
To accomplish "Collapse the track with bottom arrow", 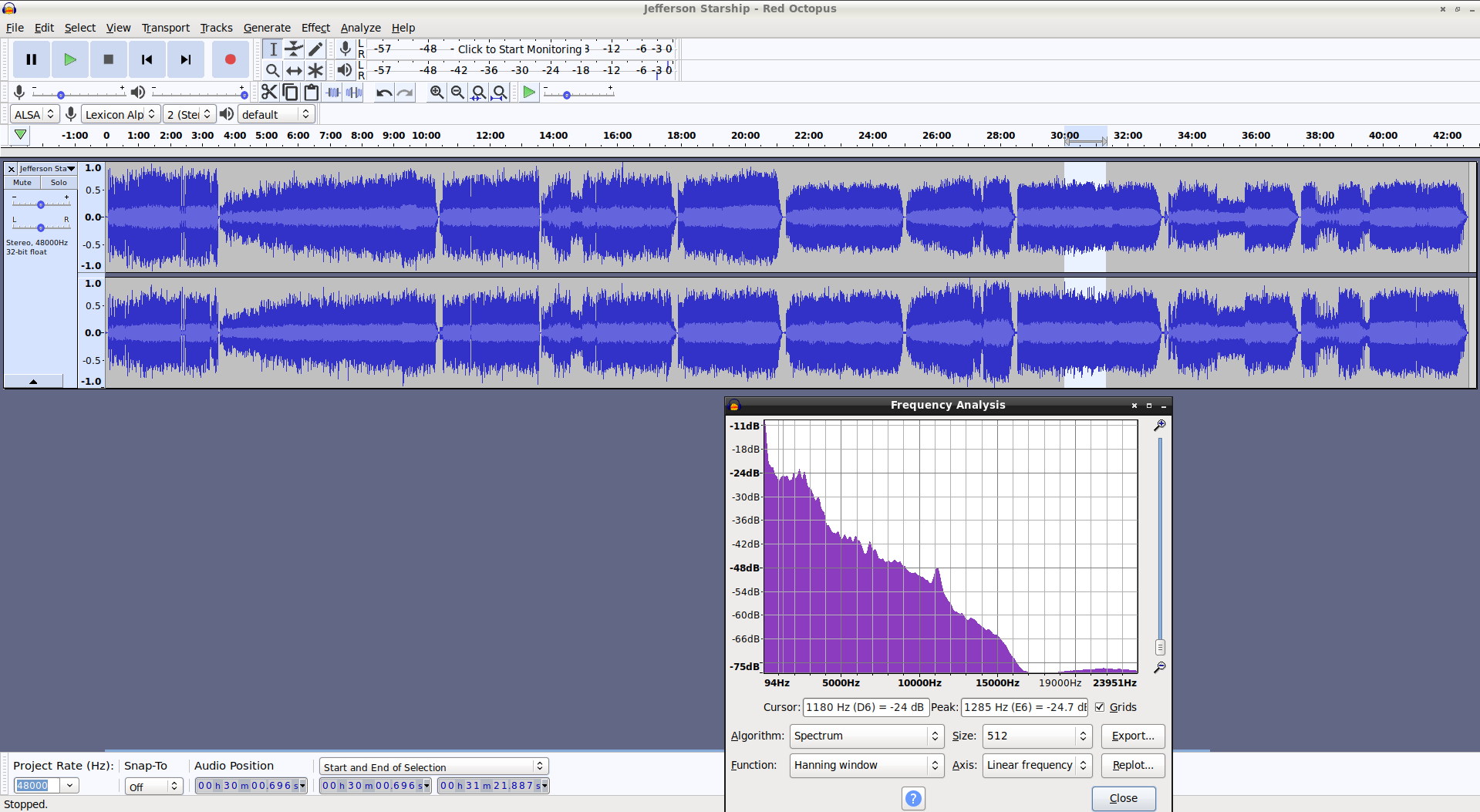I will click(x=33, y=381).
